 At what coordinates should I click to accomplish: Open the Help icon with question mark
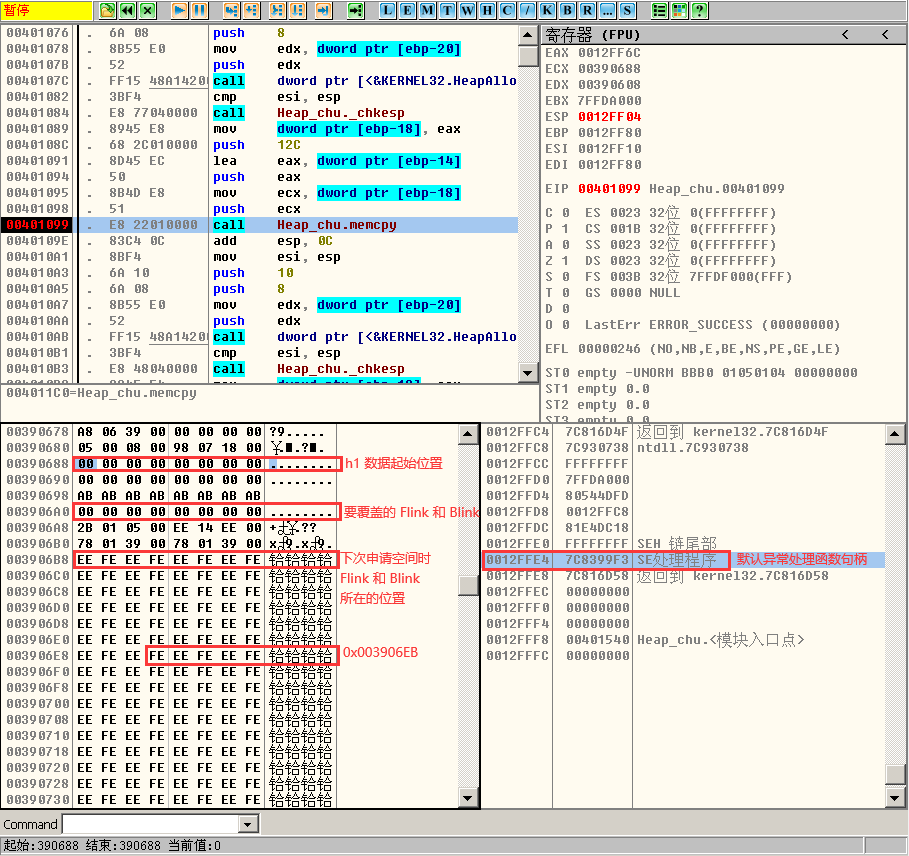point(699,10)
